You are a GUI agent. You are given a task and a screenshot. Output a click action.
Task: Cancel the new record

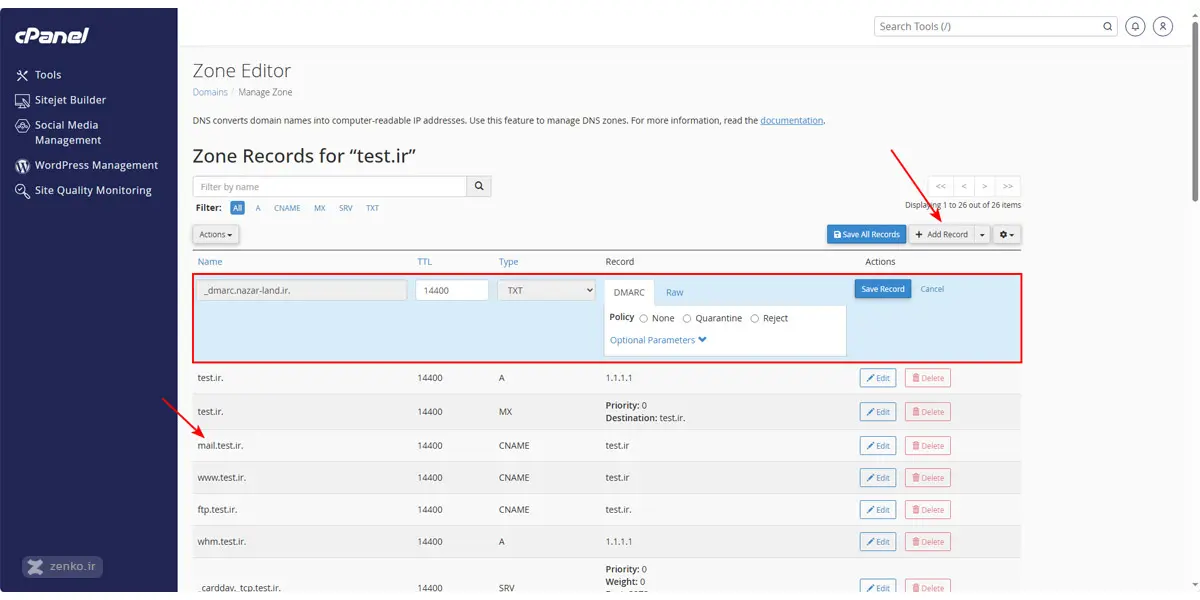(x=932, y=289)
